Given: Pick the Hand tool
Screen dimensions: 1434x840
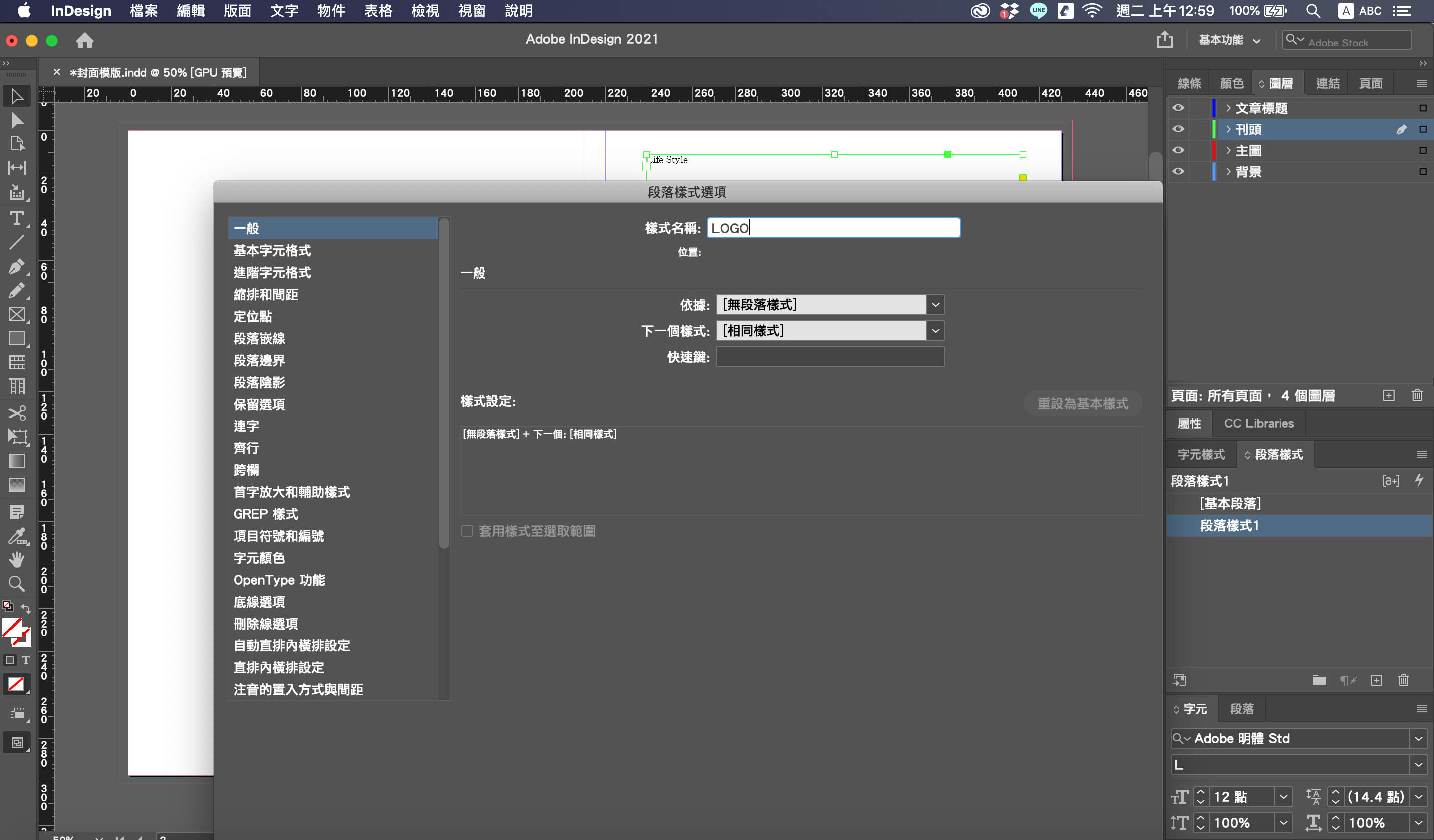Looking at the screenshot, I should [x=16, y=560].
